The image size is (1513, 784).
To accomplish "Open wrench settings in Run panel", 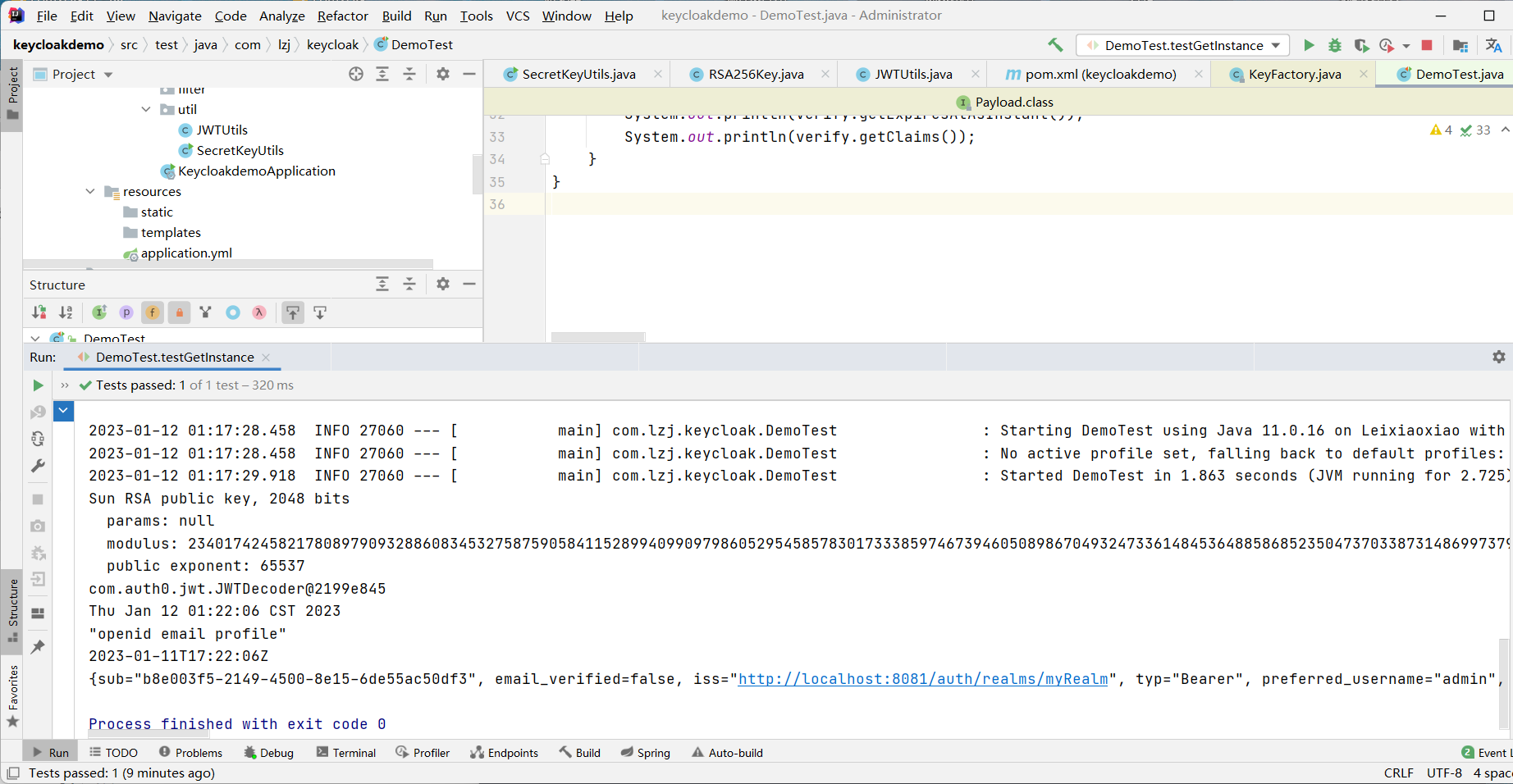I will [x=38, y=466].
